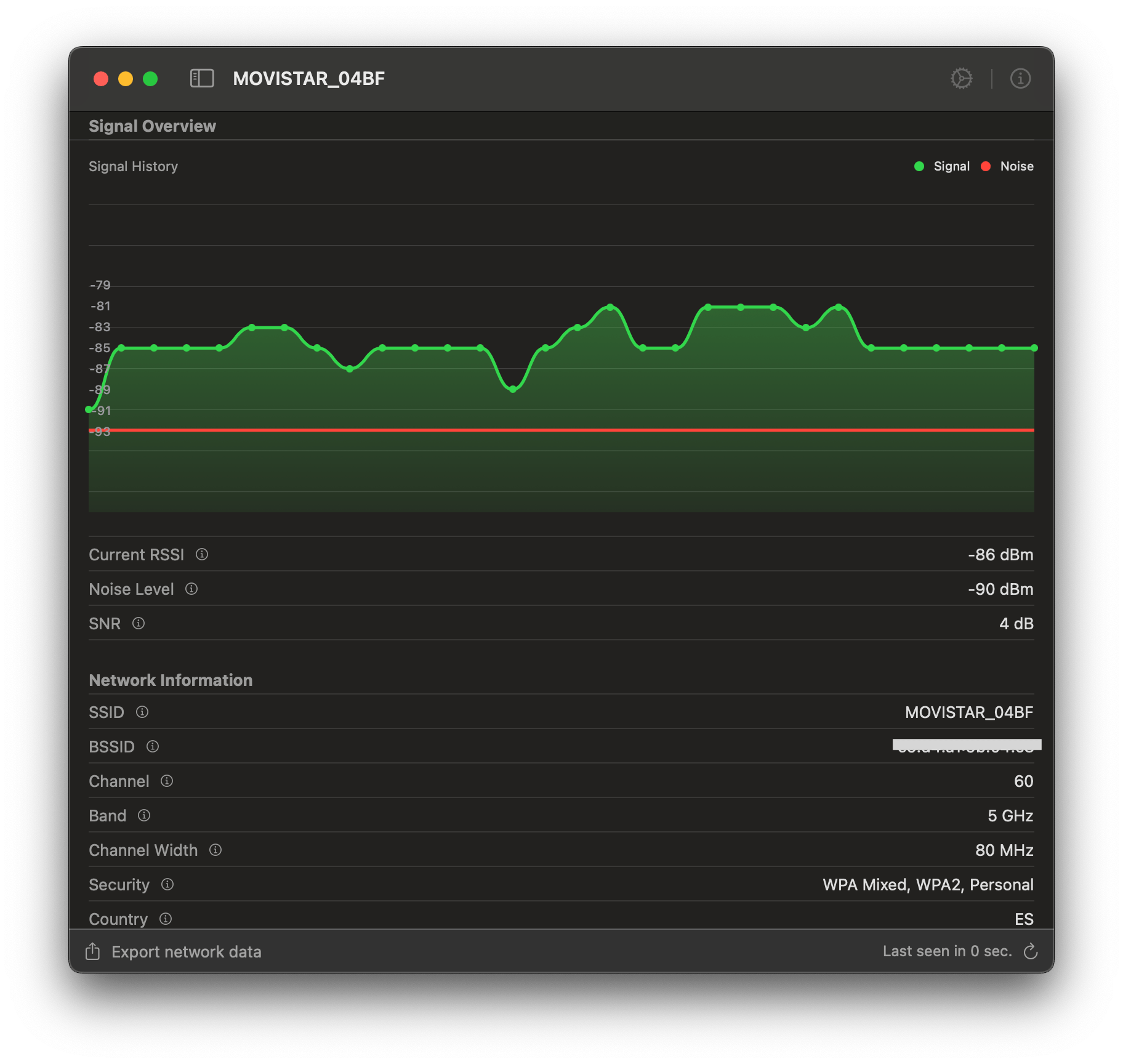Viewport: 1123px width, 1064px height.
Task: Open Channel Width info icon
Action: 215,850
